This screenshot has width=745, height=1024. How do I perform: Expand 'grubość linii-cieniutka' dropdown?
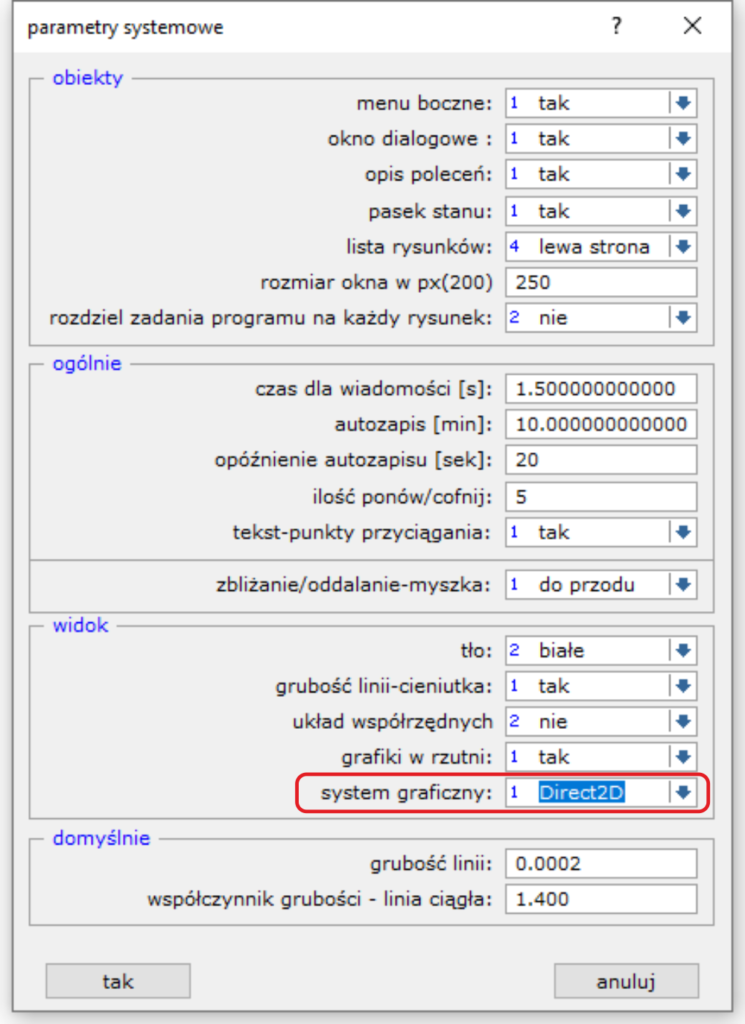click(x=683, y=686)
